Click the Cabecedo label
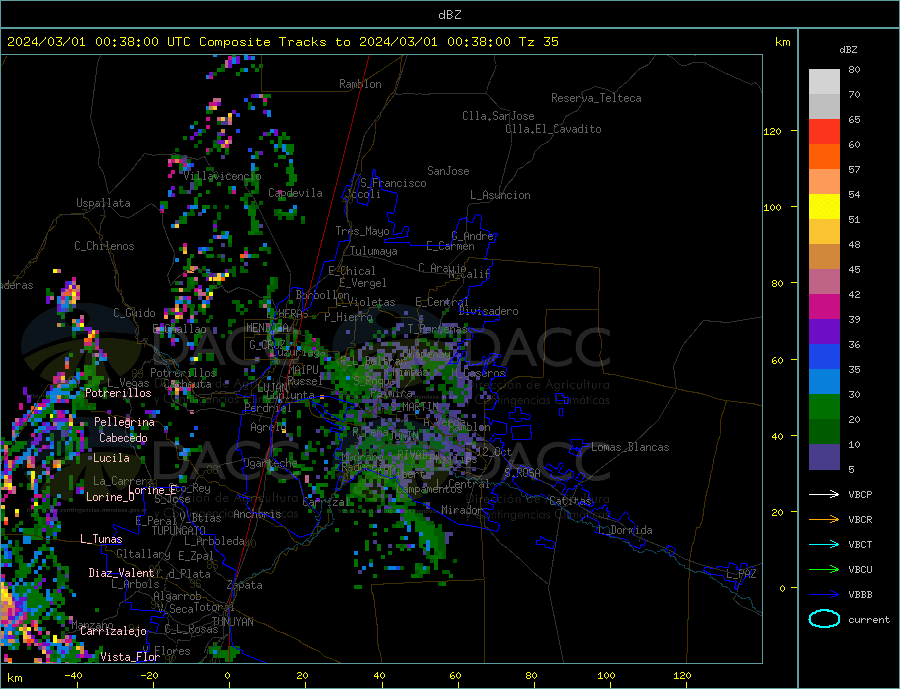 [x=123, y=438]
